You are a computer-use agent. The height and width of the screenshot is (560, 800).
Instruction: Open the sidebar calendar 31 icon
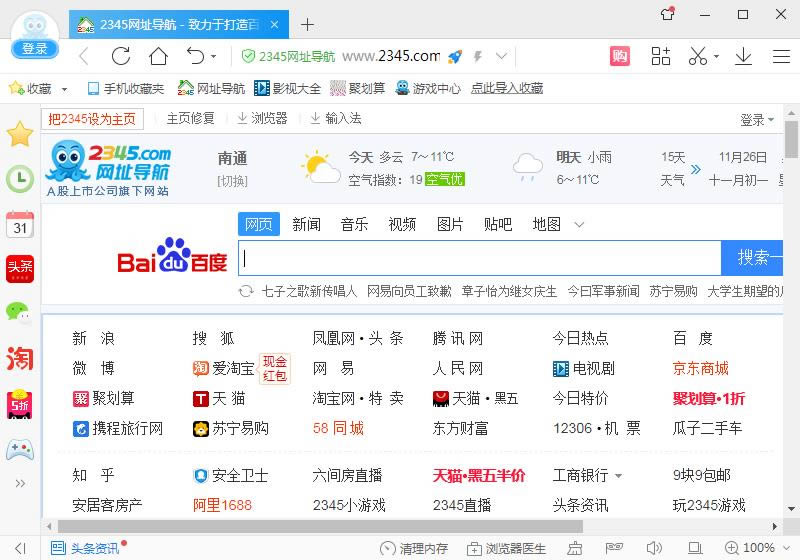[x=20, y=224]
